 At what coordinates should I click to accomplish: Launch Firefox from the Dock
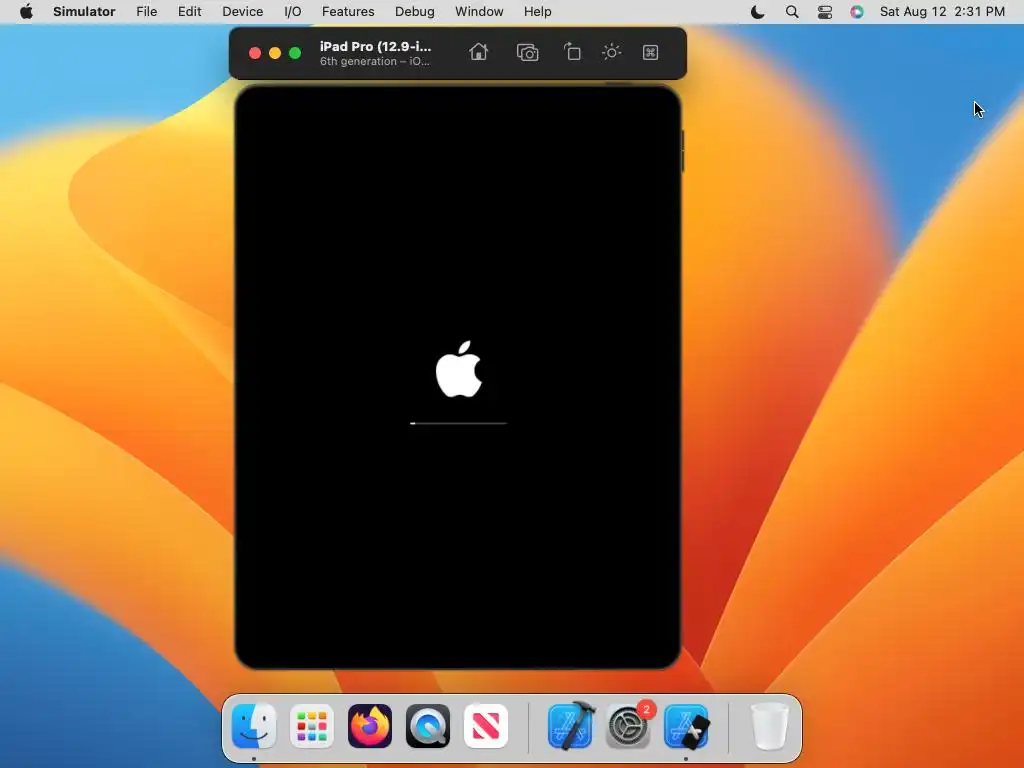370,726
